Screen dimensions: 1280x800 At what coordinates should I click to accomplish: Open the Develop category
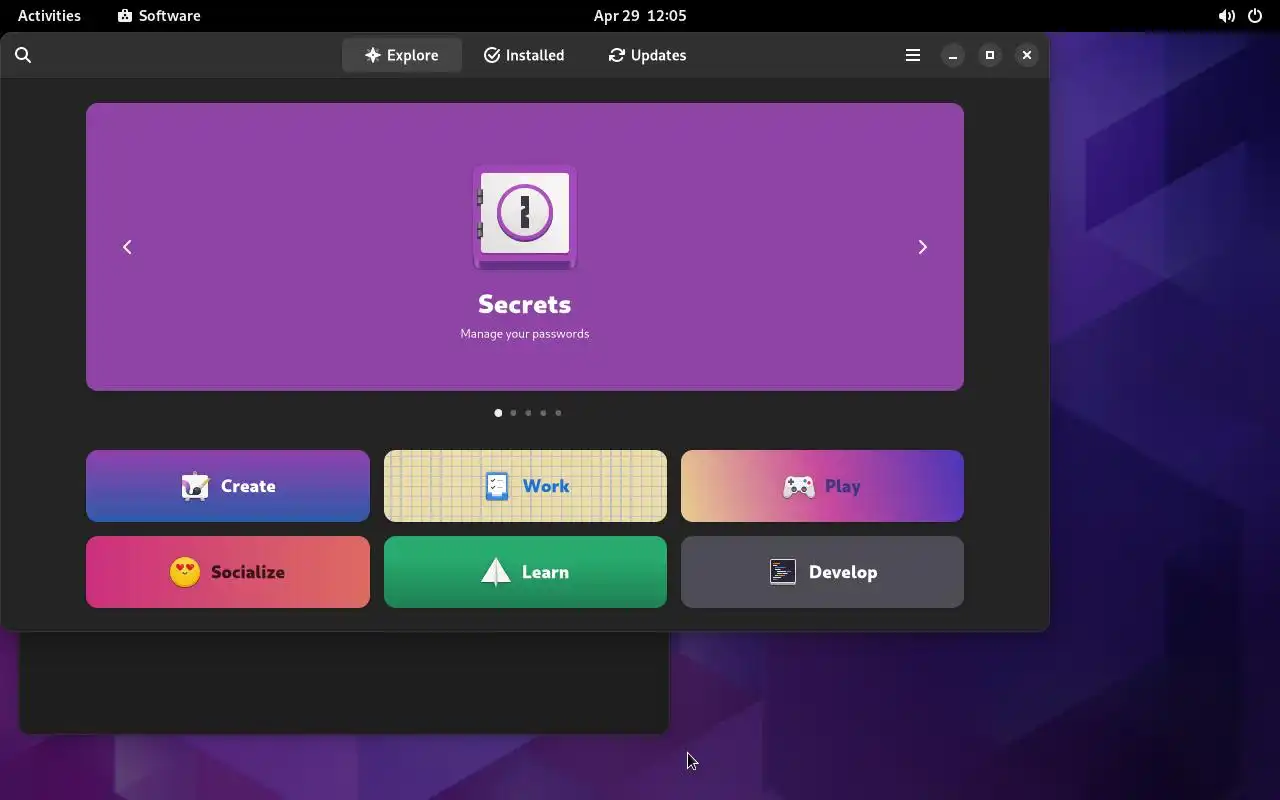822,572
